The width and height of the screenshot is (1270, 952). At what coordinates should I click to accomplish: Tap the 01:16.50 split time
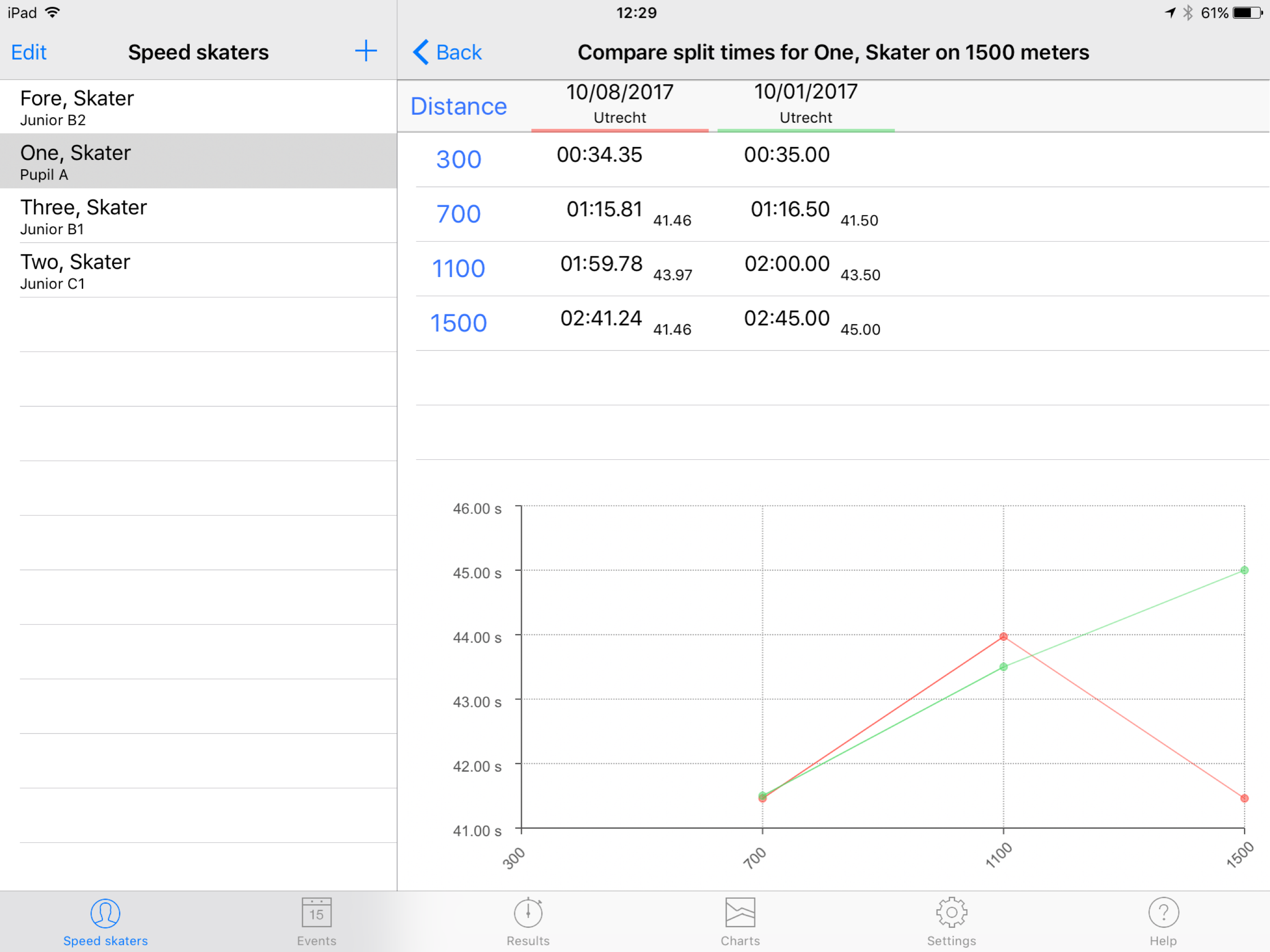[790, 209]
